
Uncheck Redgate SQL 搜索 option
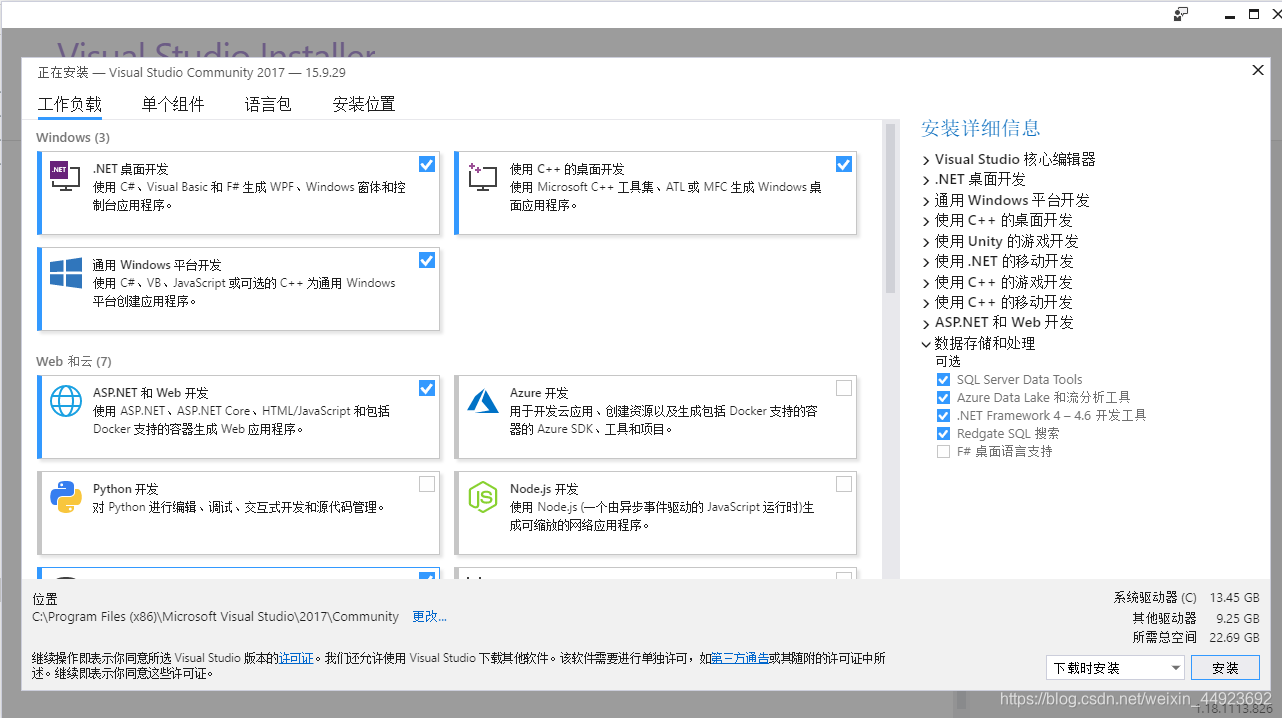pos(943,434)
